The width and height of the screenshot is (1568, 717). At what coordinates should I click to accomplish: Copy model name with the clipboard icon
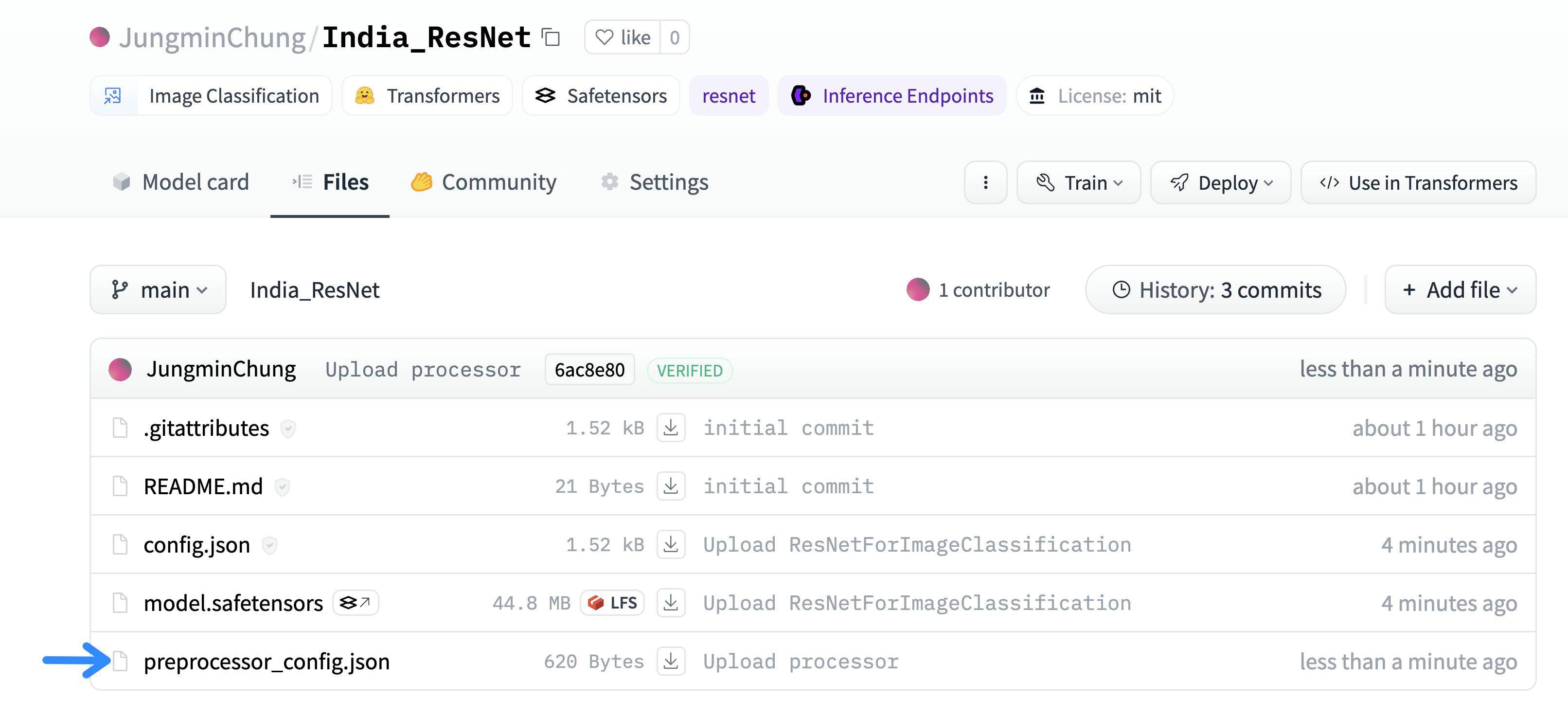[x=551, y=37]
